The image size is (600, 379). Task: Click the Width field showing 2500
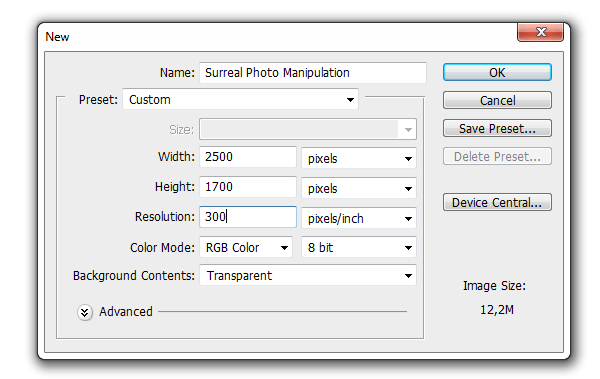point(248,157)
